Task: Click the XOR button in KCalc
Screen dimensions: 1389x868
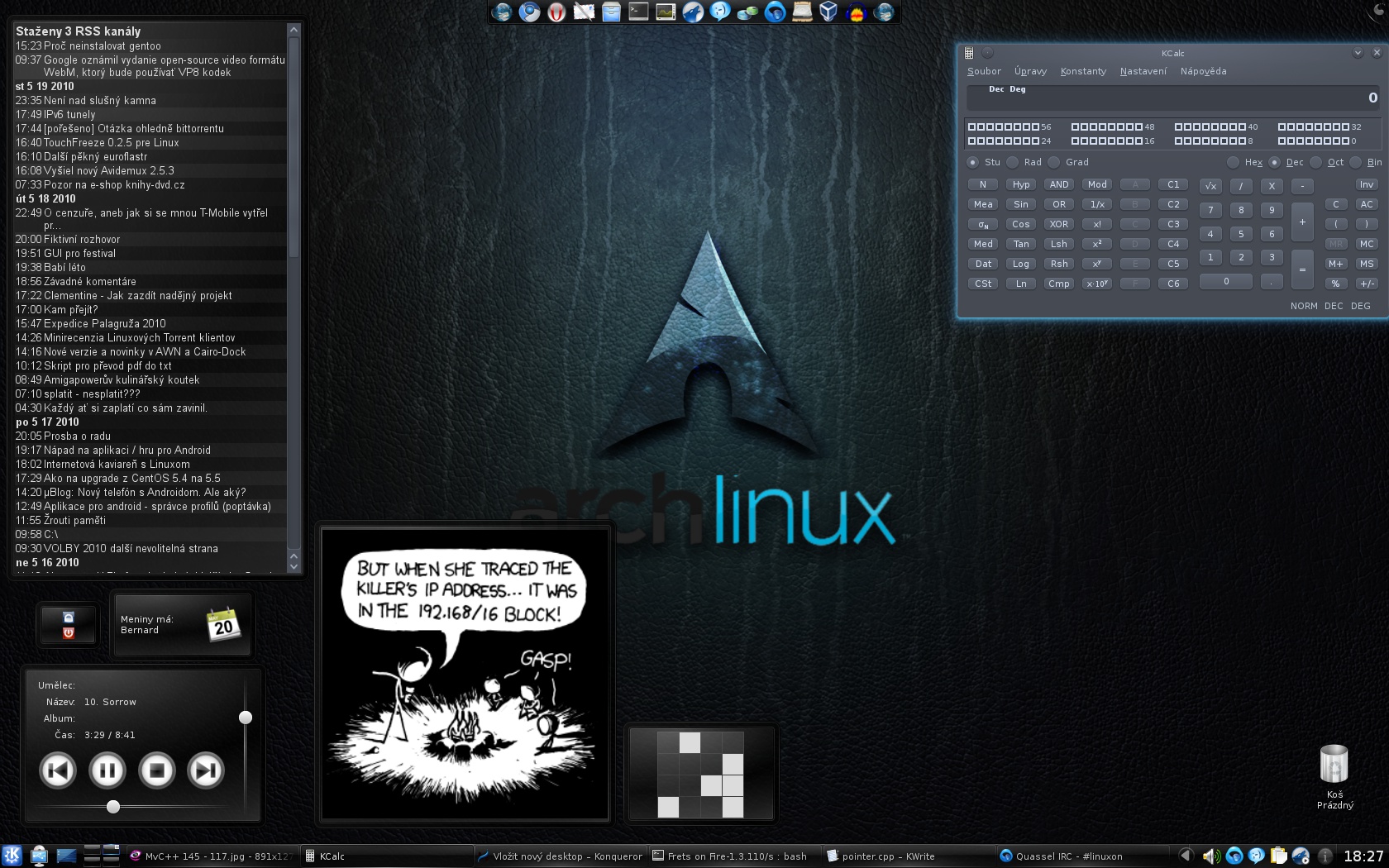Action: (1059, 224)
